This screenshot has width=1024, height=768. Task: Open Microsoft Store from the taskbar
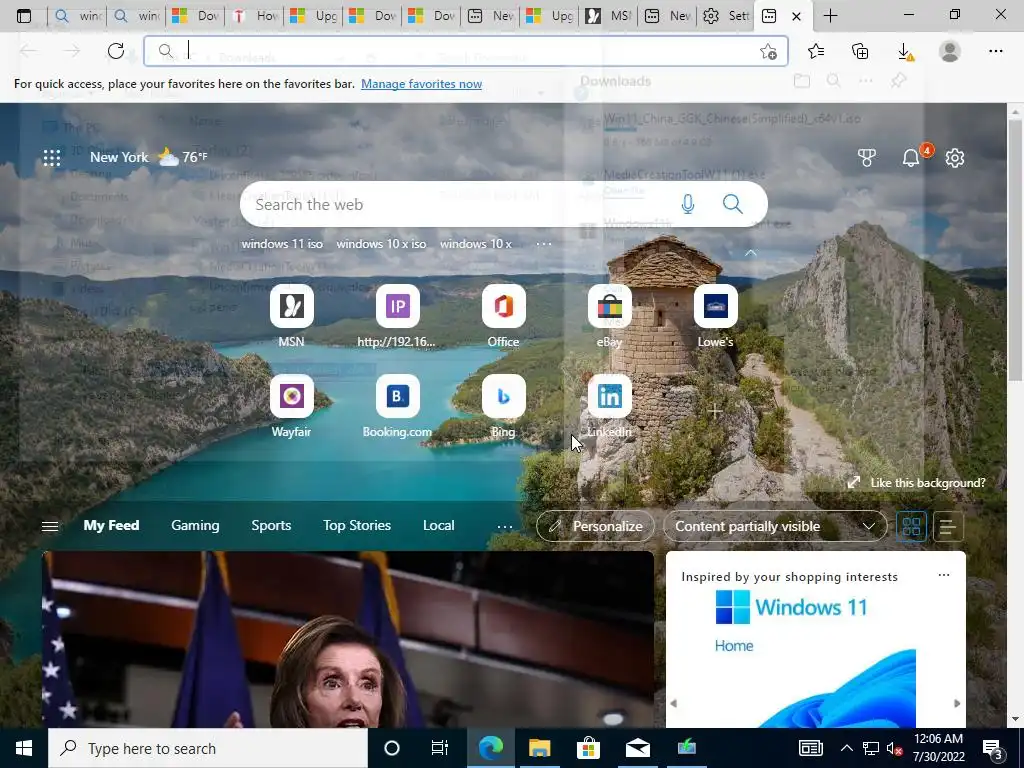(x=588, y=748)
